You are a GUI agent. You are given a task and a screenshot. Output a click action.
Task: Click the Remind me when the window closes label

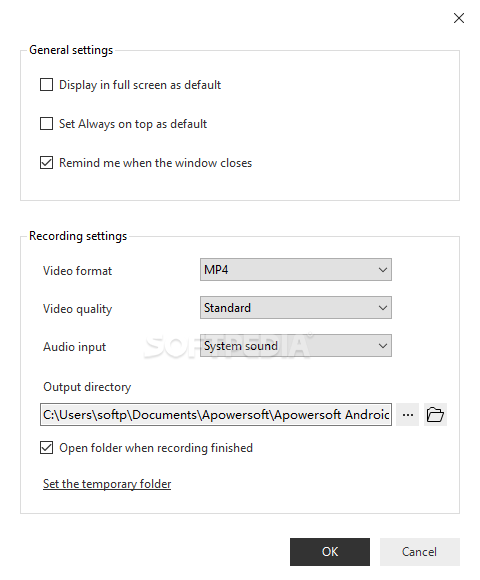[x=155, y=163]
